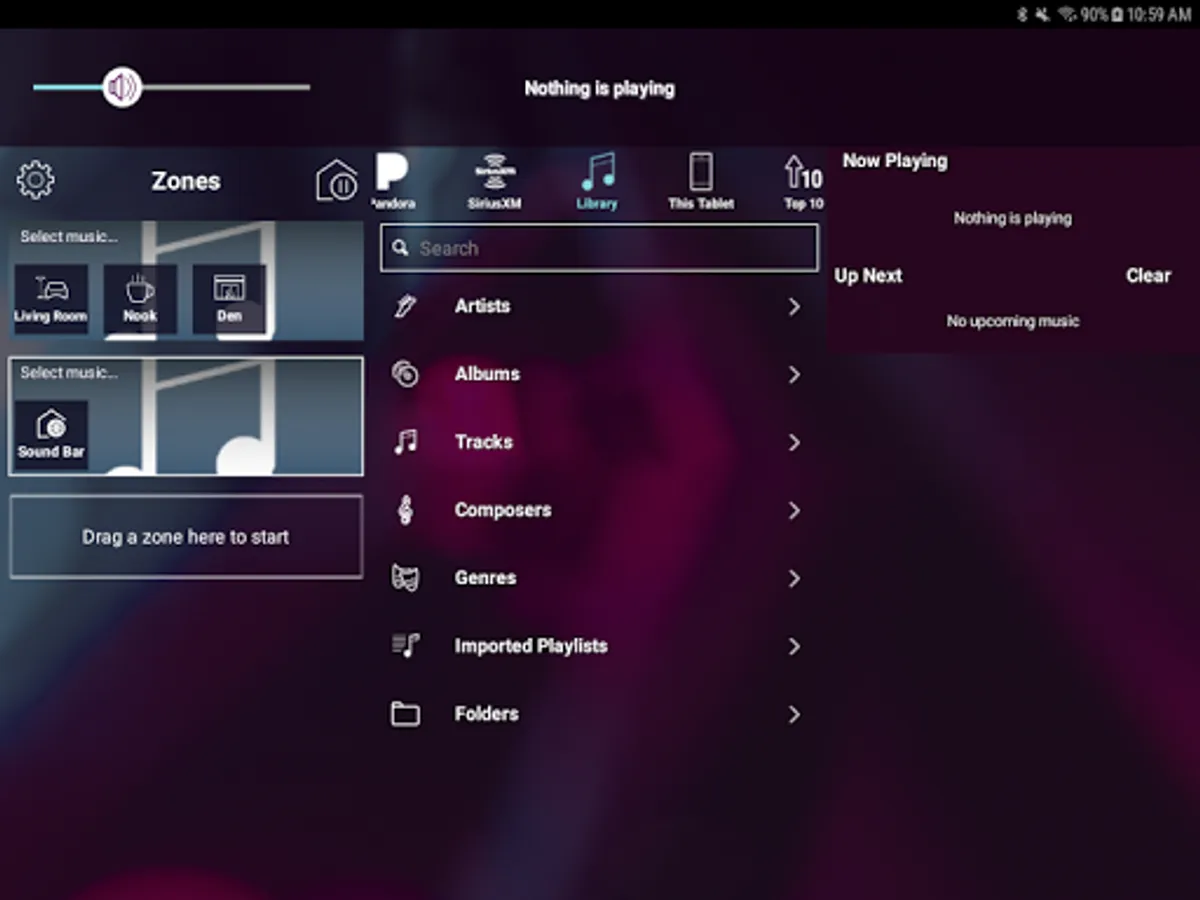Clear the Up Next queue
This screenshot has width=1200, height=900.
(1148, 276)
